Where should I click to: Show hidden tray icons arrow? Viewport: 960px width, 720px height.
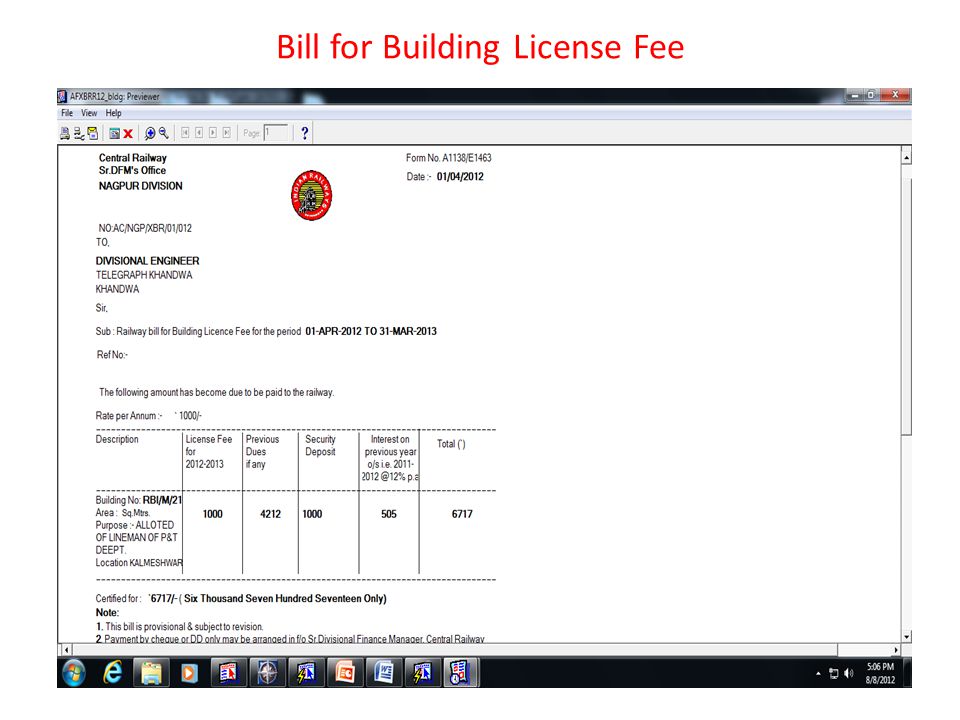(819, 673)
